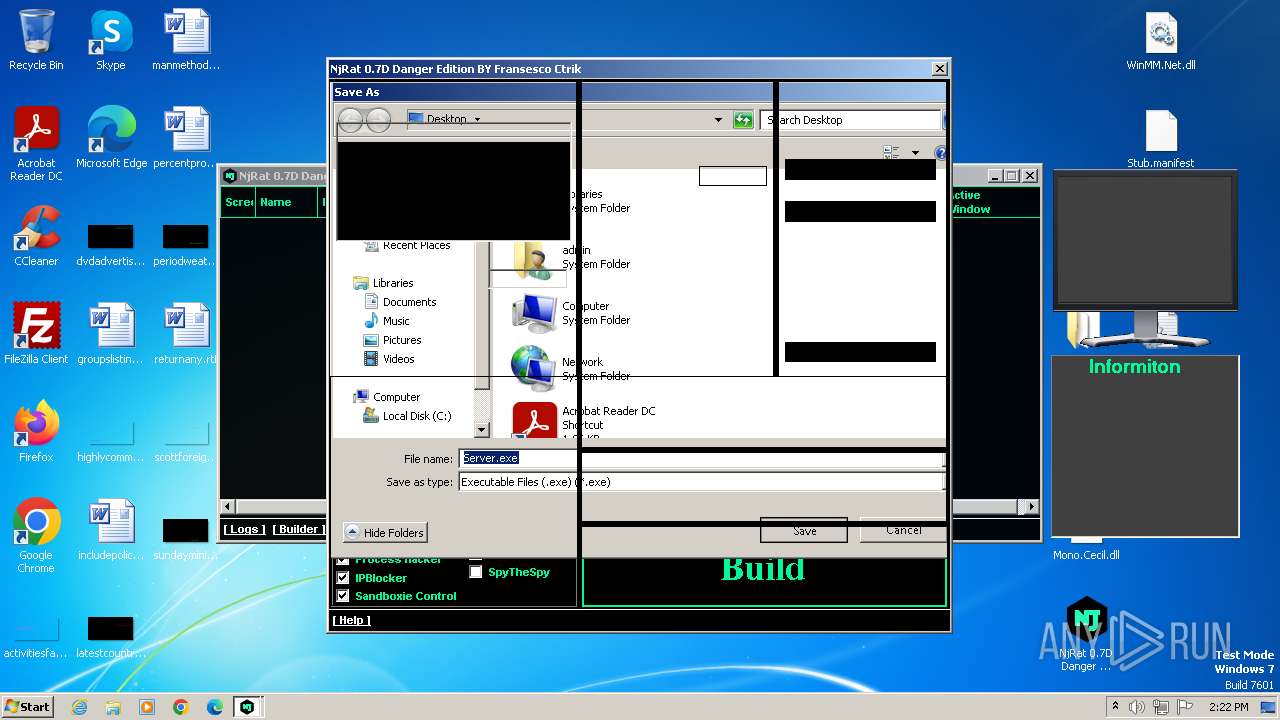Open the [ Logs ] tab in NjRat window
1280x720 pixels.
tap(244, 529)
